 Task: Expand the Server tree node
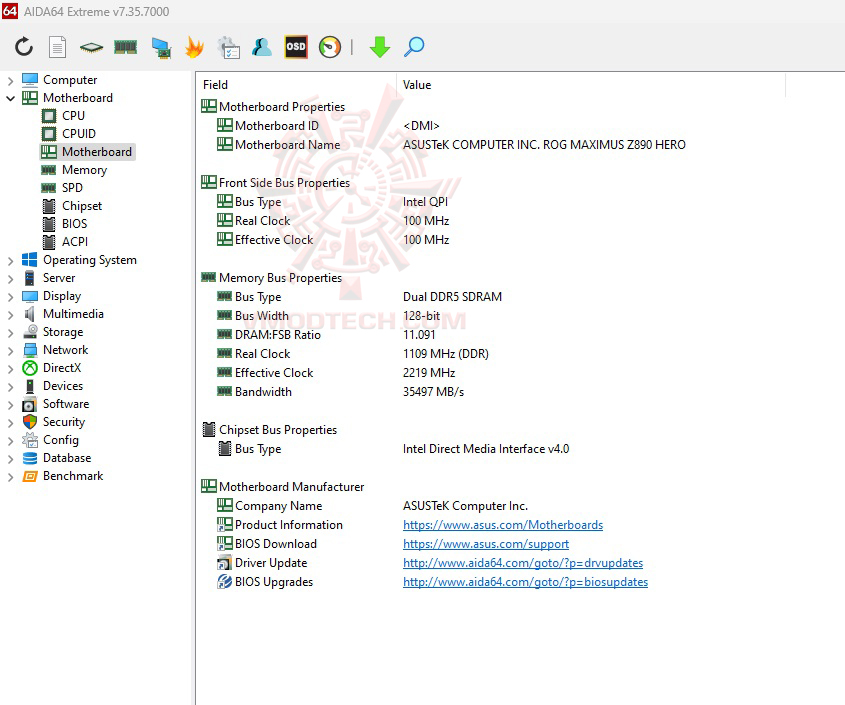pyautogui.click(x=10, y=279)
